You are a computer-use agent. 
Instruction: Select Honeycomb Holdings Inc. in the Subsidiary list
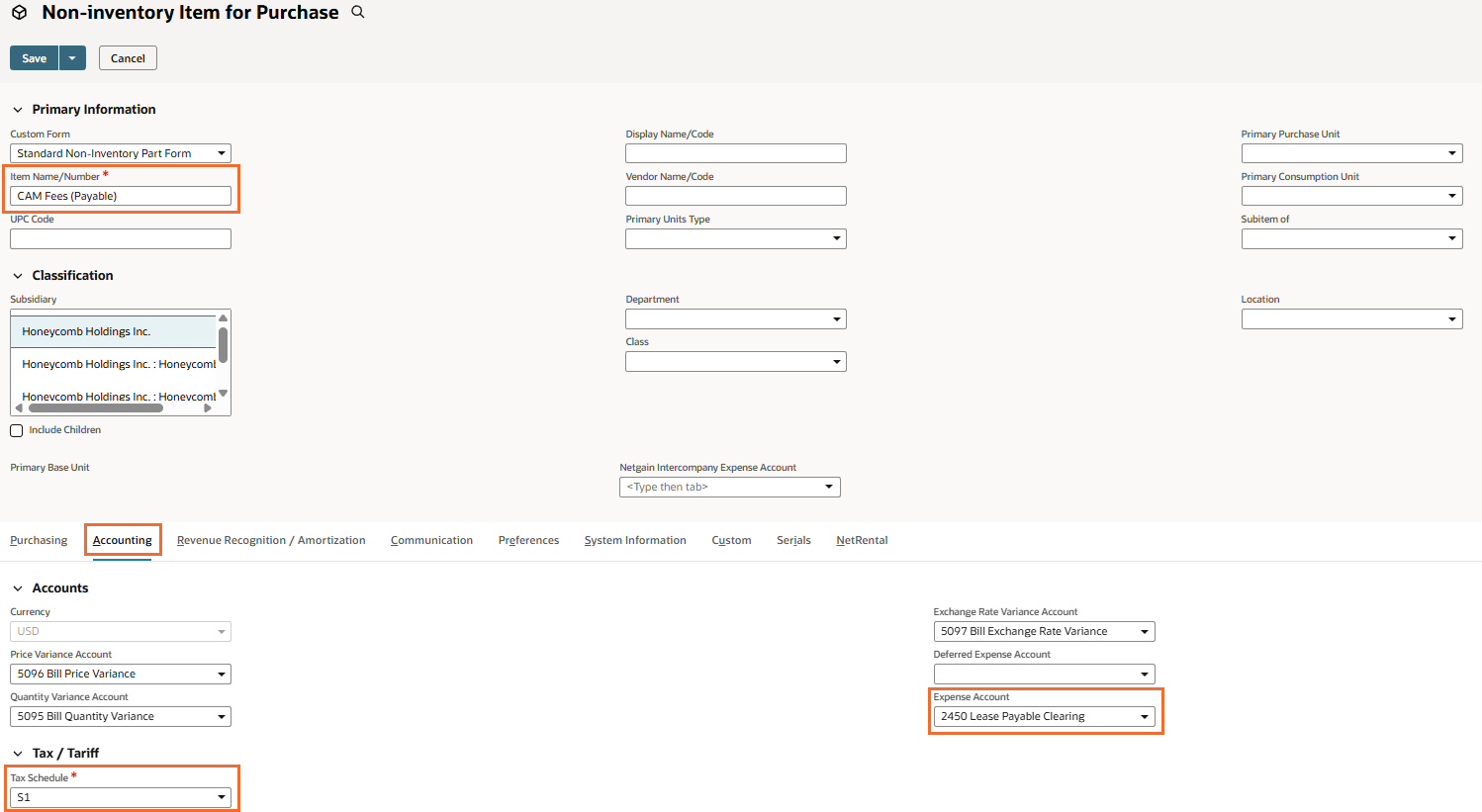pyautogui.click(x=113, y=331)
